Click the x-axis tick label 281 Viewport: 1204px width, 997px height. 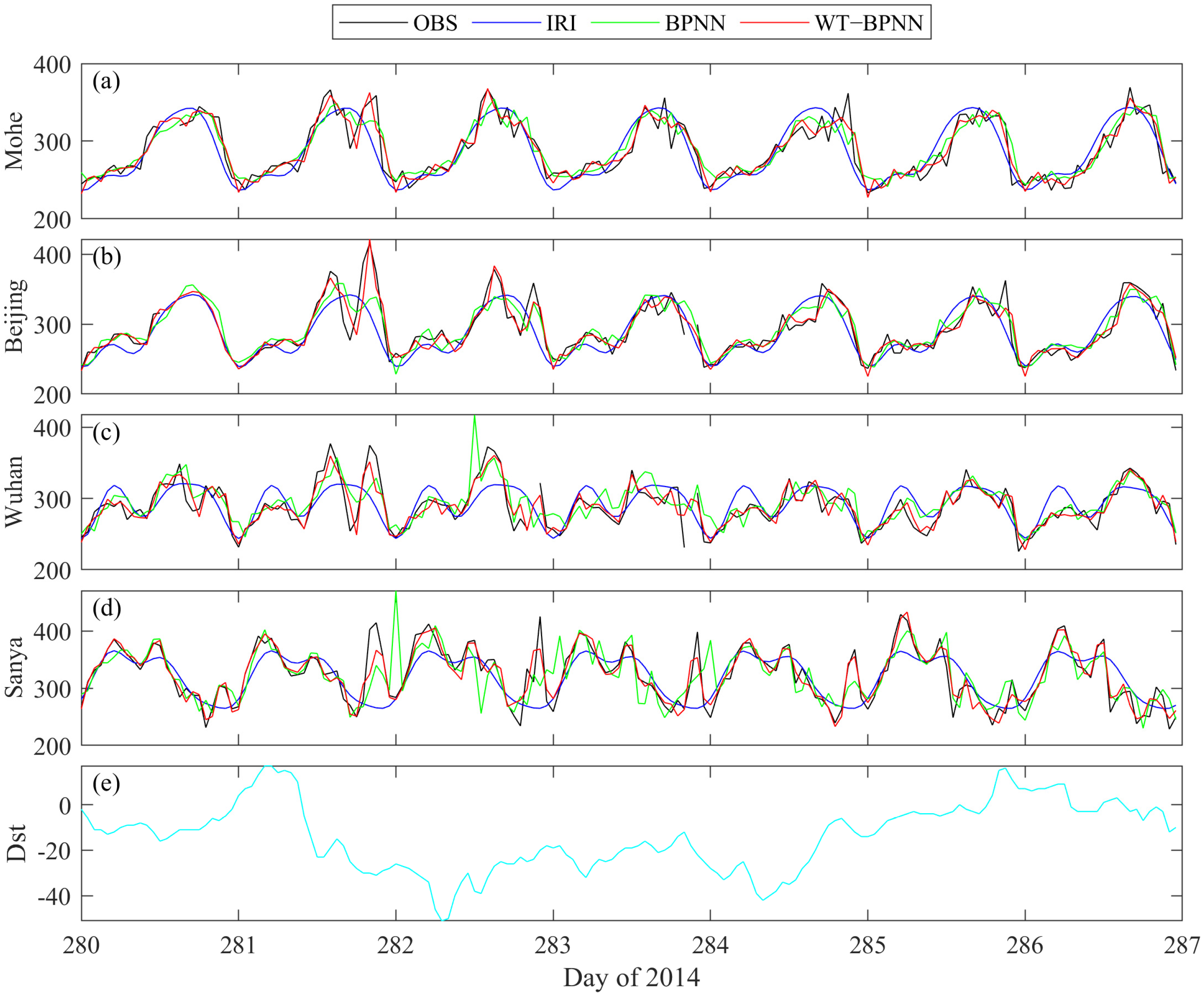pyautogui.click(x=238, y=945)
